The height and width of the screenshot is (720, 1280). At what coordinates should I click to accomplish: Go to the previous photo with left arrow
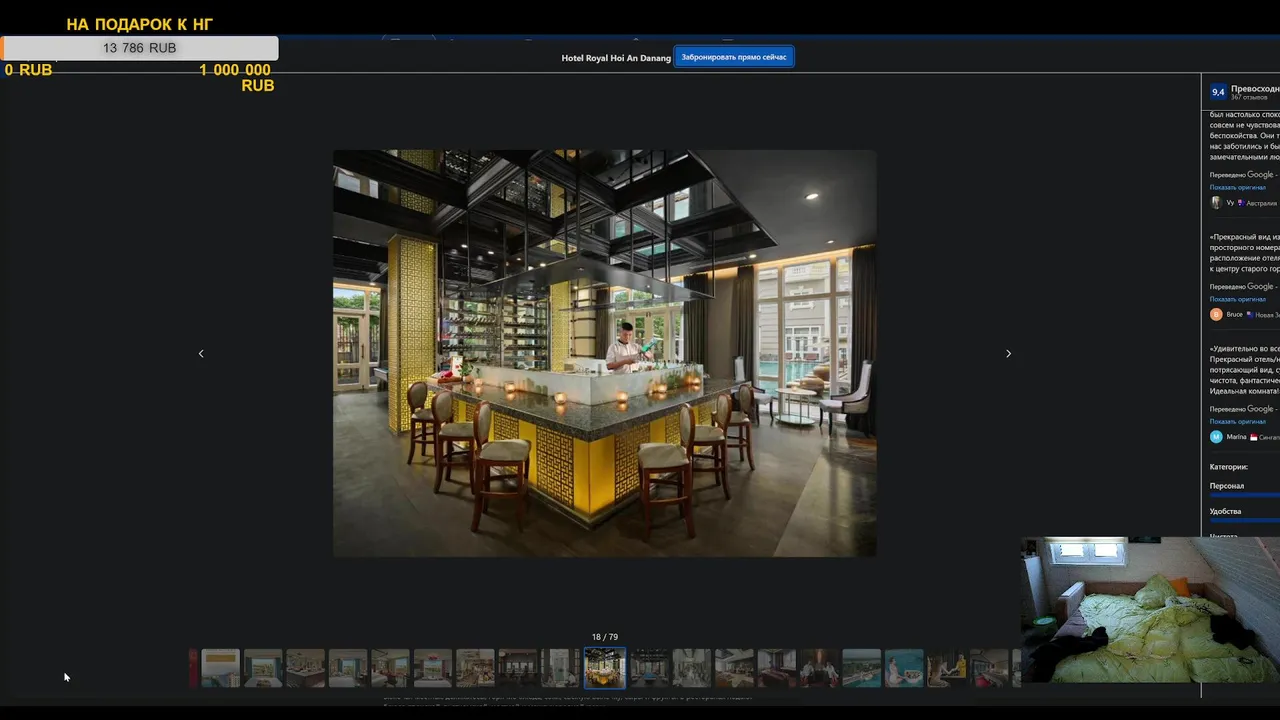pyautogui.click(x=201, y=354)
